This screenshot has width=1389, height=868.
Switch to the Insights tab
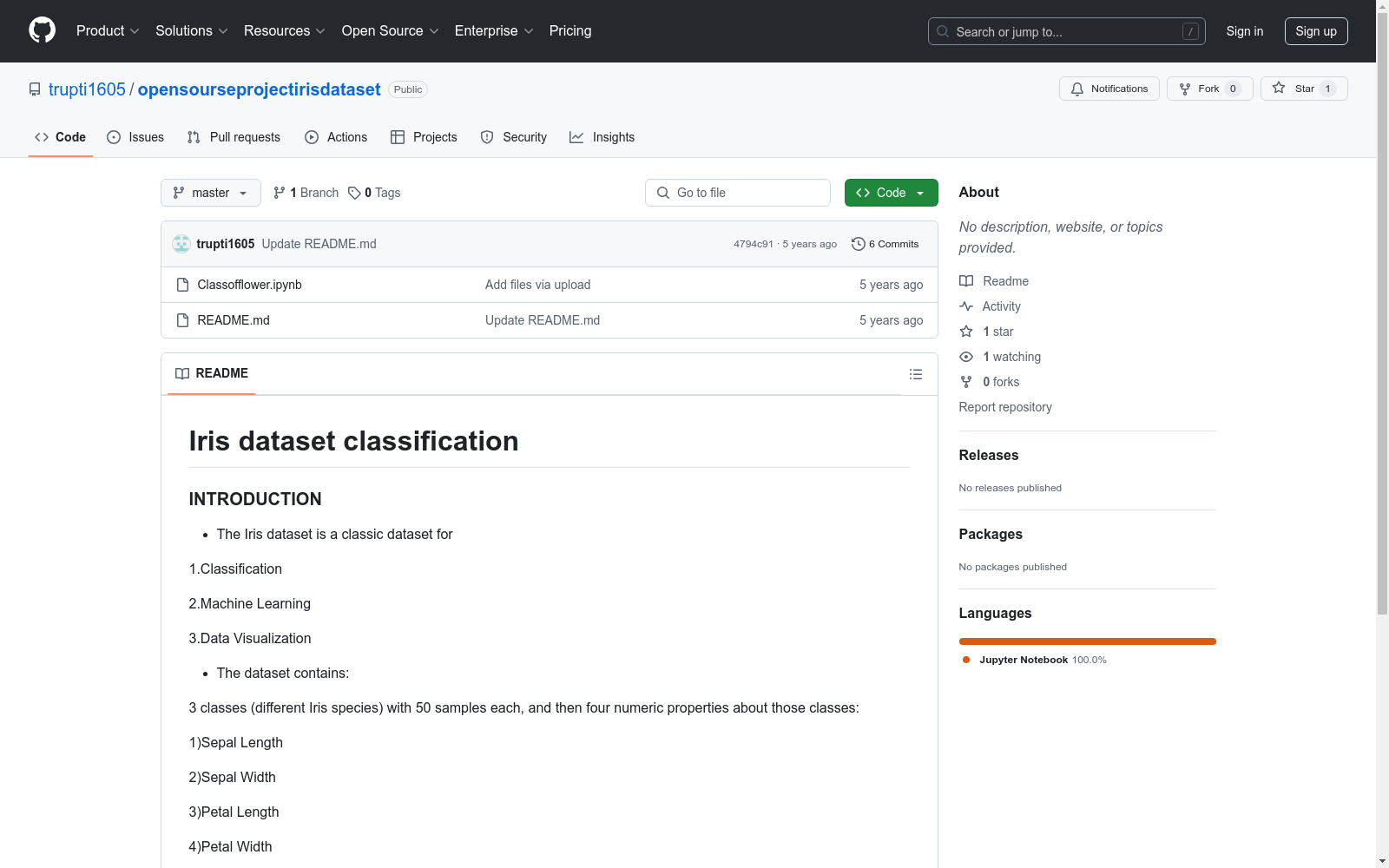click(x=602, y=137)
